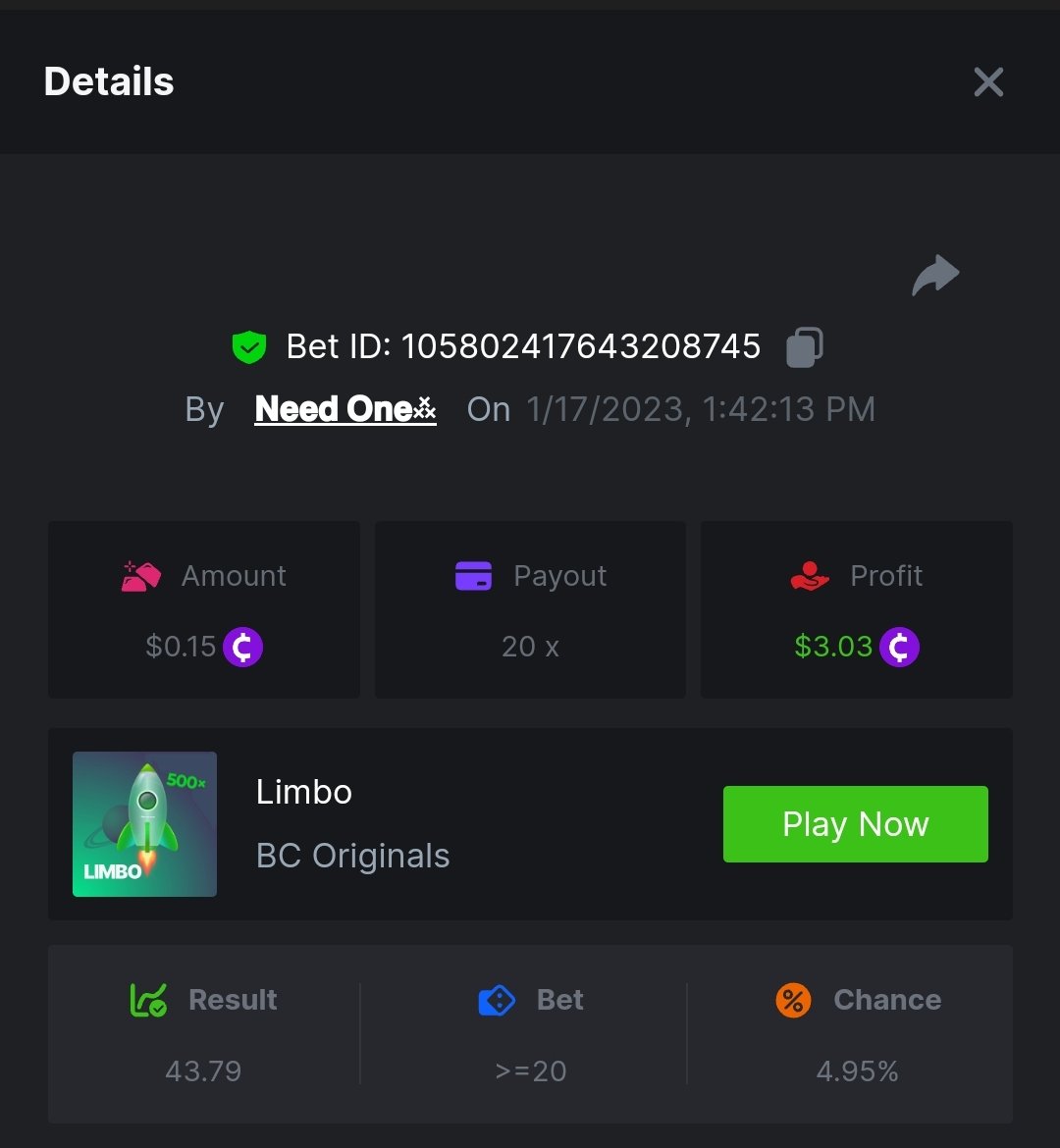Click the 43.79 result value
Viewport: 1060px width, 1148px height.
[203, 1070]
